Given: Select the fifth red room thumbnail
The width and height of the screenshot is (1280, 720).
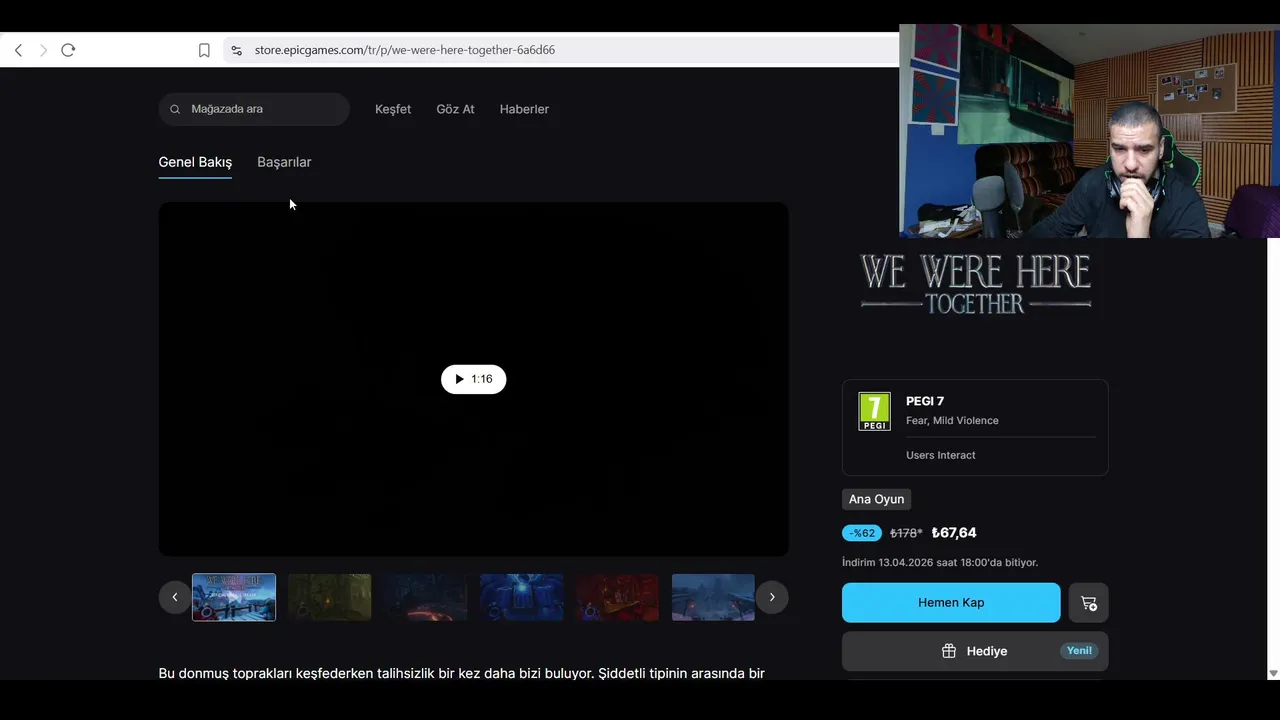Looking at the screenshot, I should [618, 597].
